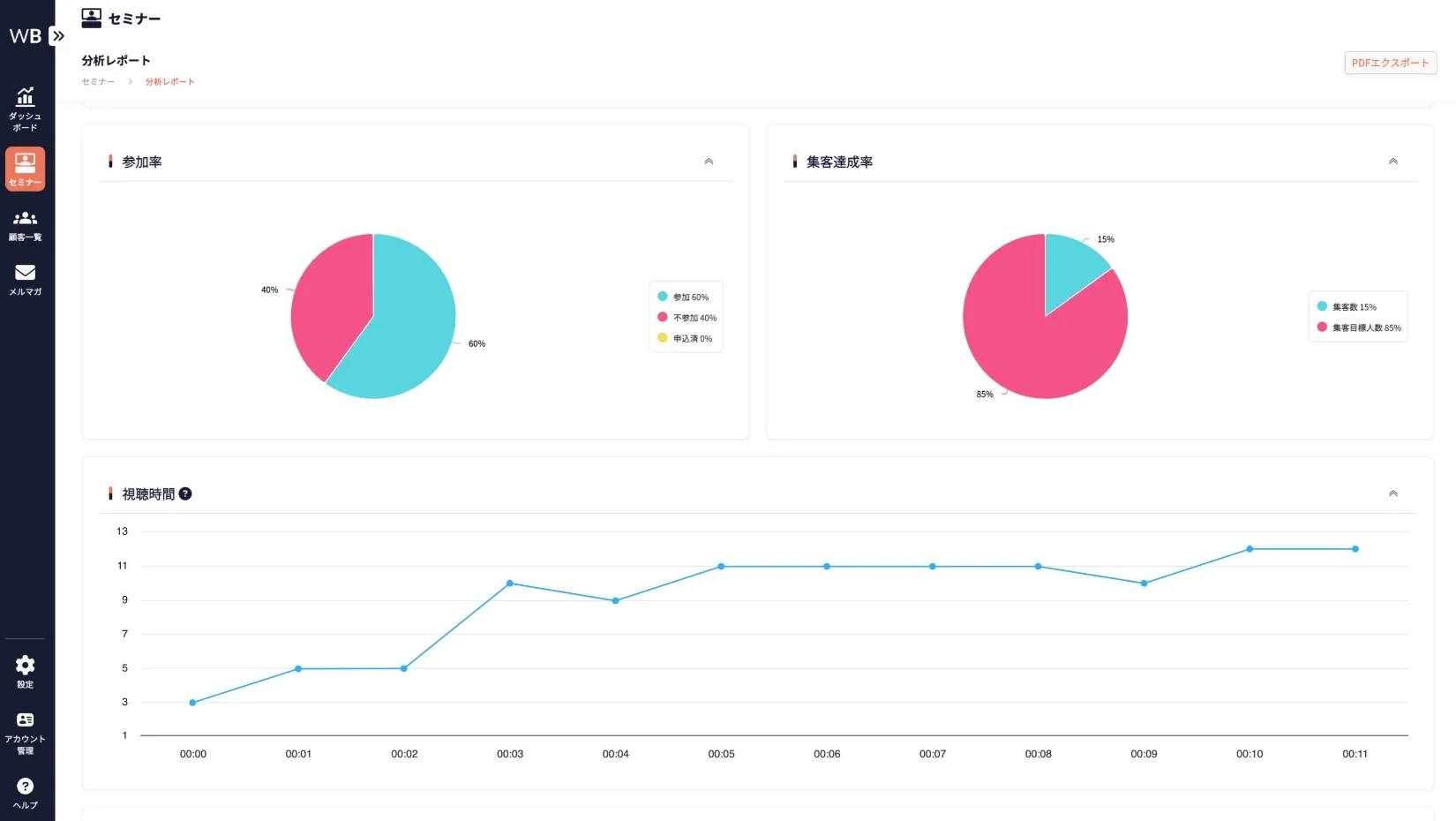Collapse the 視聴時間 panel
1456x821 pixels.
pyautogui.click(x=1393, y=493)
